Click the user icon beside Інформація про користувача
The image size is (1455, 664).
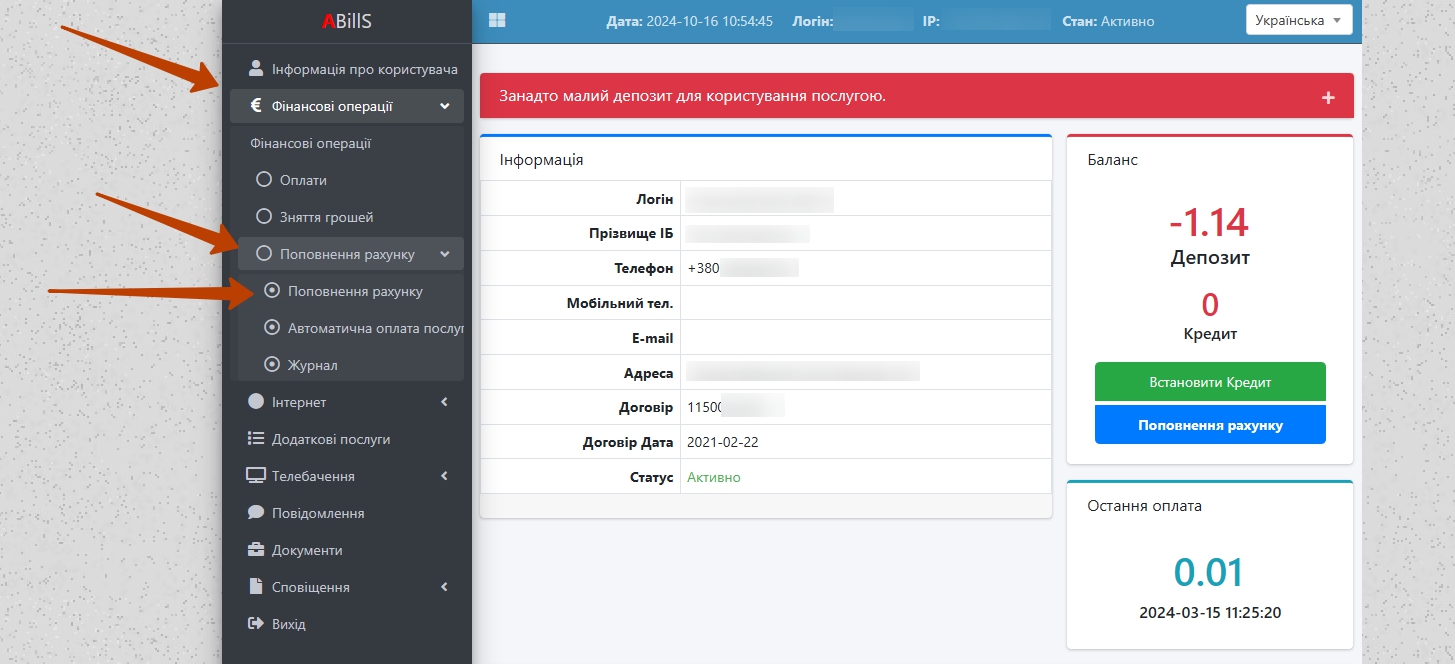(x=256, y=69)
